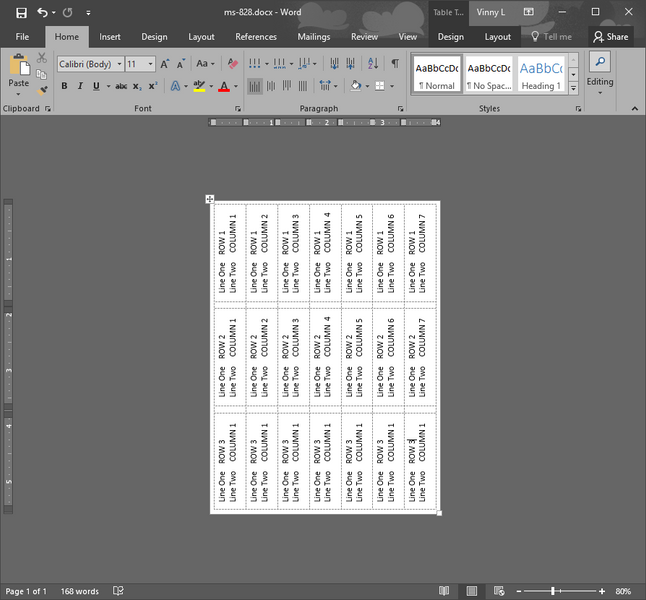This screenshot has width=646, height=600.
Task: Open the Mailings ribbon tab
Action: 313,37
